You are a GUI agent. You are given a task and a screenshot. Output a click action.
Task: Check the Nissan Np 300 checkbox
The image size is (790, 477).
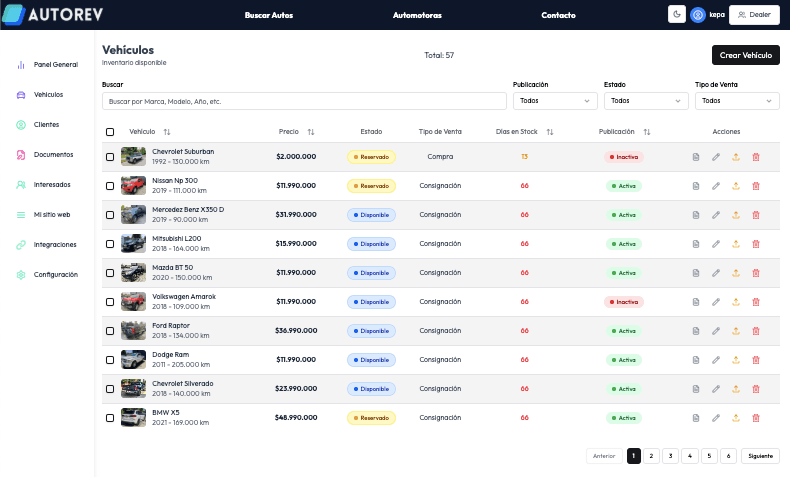[110, 186]
